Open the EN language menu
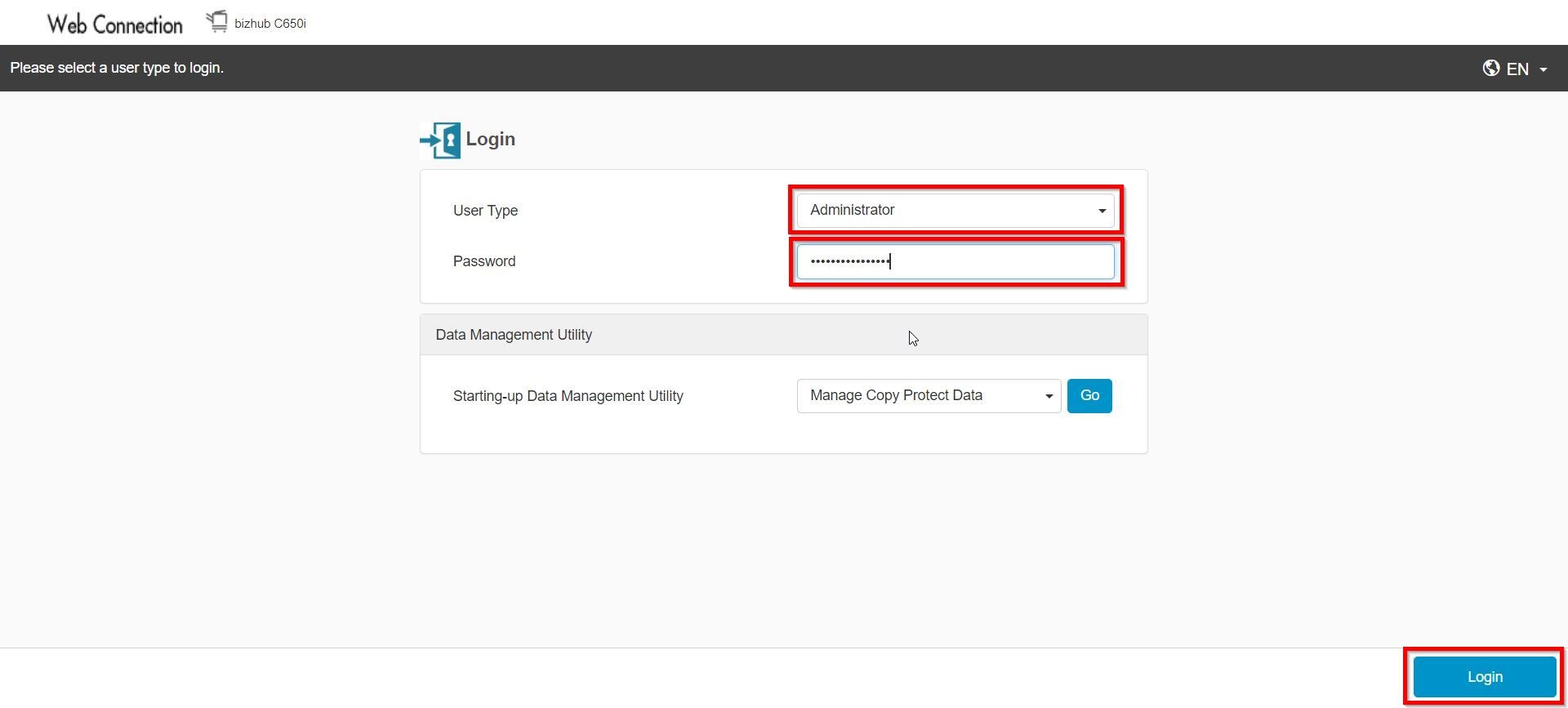 coord(1516,69)
